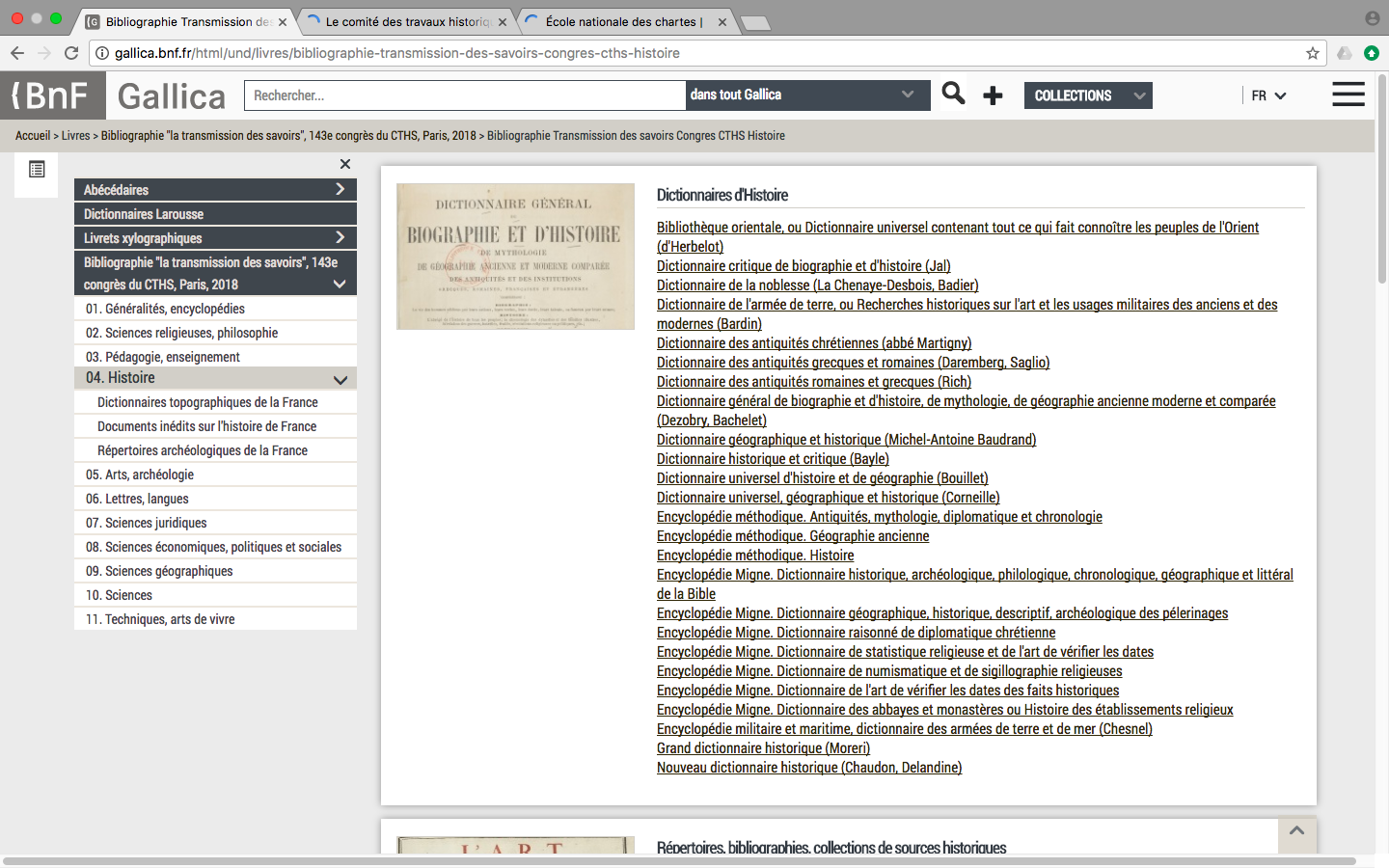The width and height of the screenshot is (1389, 868).
Task: Open Dictionnaires Larousse in the sidebar
Action: tap(215, 214)
